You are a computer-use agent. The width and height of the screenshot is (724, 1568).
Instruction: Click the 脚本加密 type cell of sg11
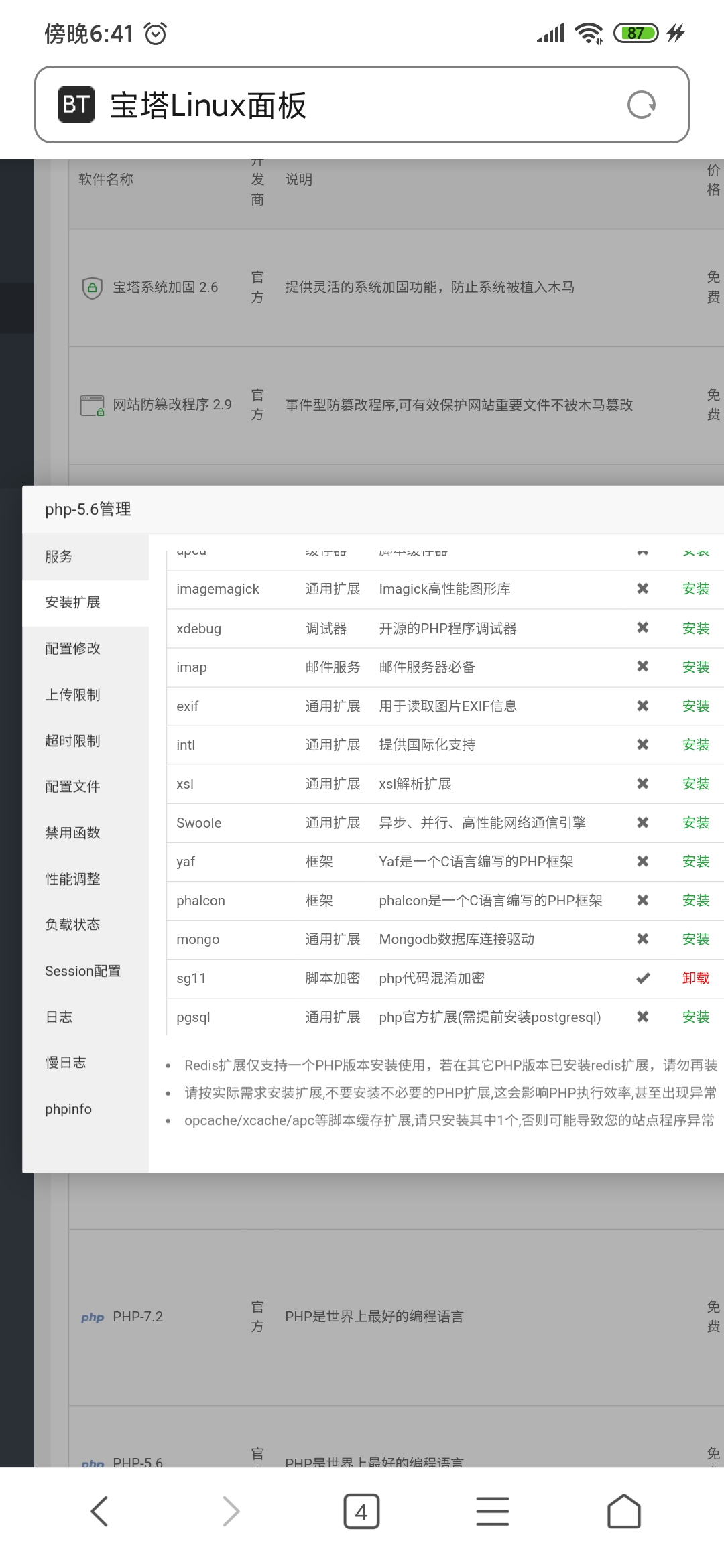(x=333, y=978)
